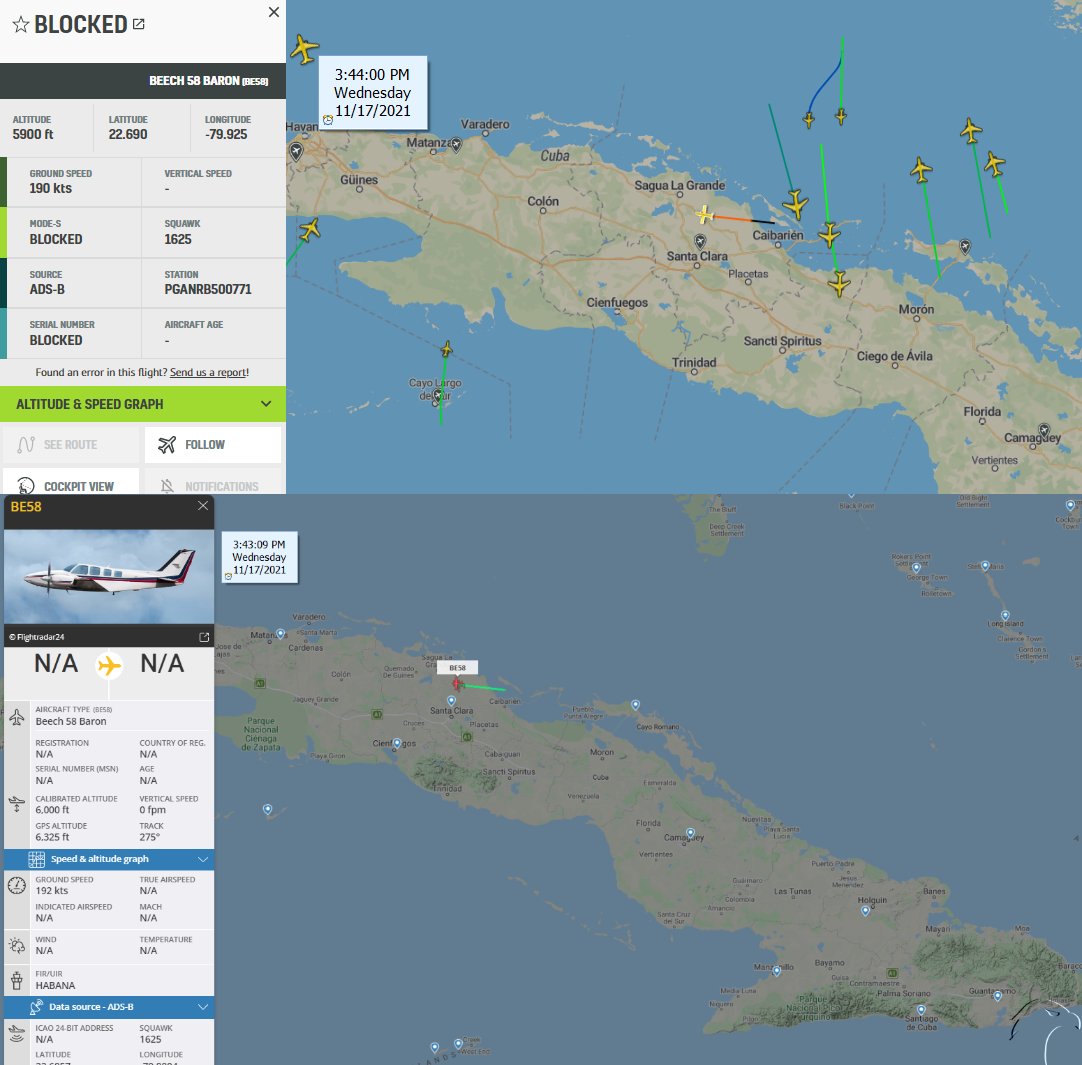Close the BE58 Flightradar24 panel
The image size is (1082, 1065).
click(203, 506)
